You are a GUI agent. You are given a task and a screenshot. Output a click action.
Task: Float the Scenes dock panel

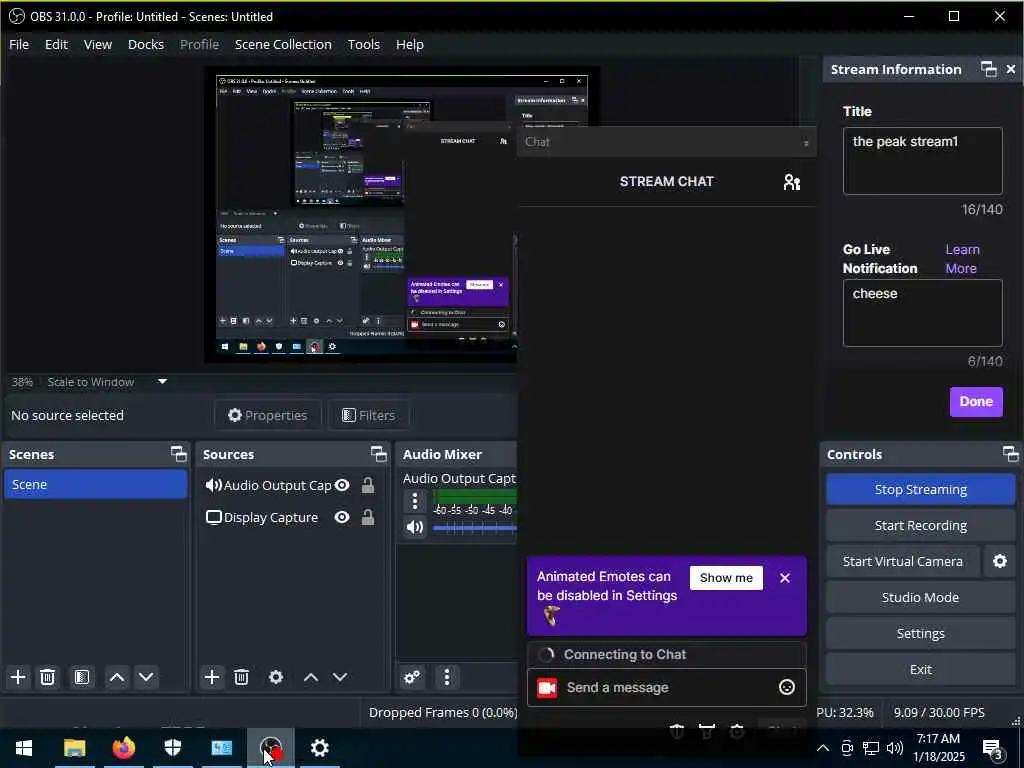[178, 454]
